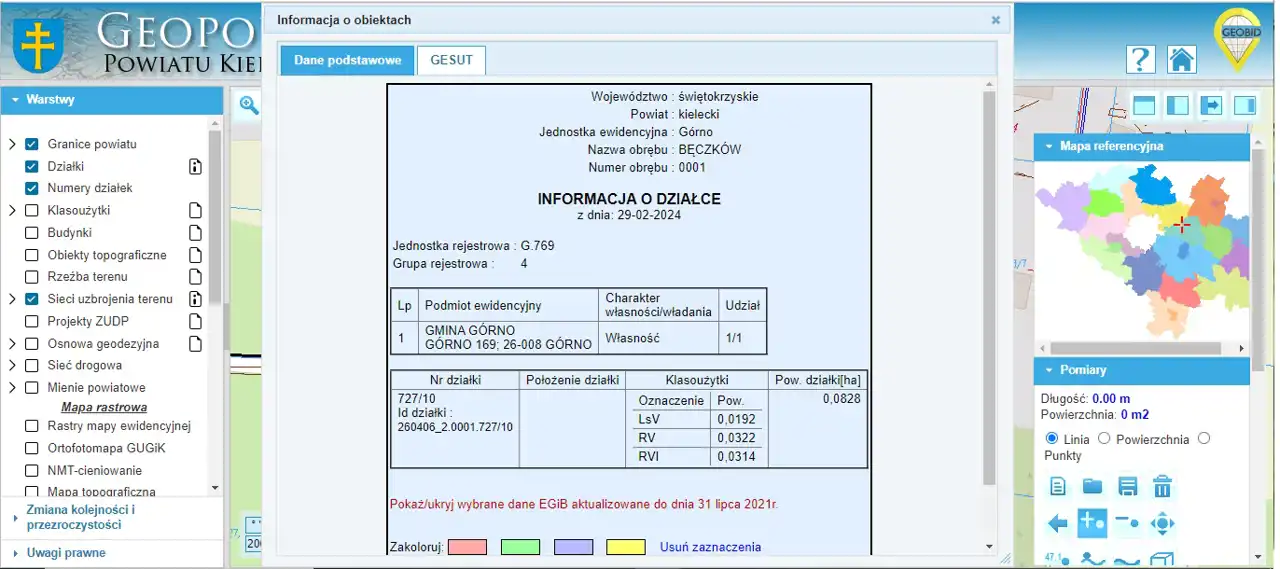The image size is (1280, 569).
Task: Click the zoom magnifier icon on map
Action: point(248,105)
